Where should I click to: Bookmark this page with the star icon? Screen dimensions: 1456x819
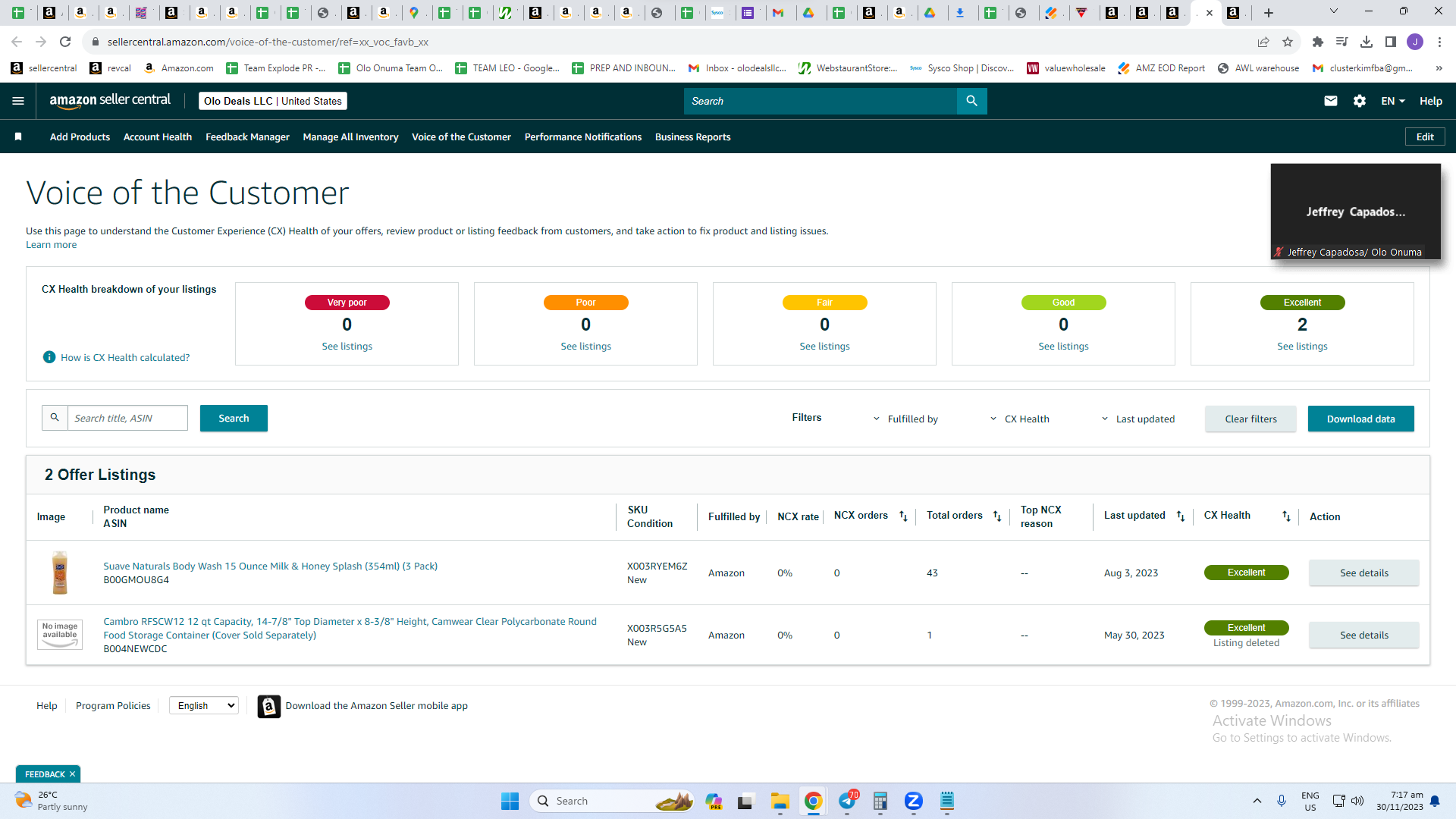click(x=1288, y=42)
